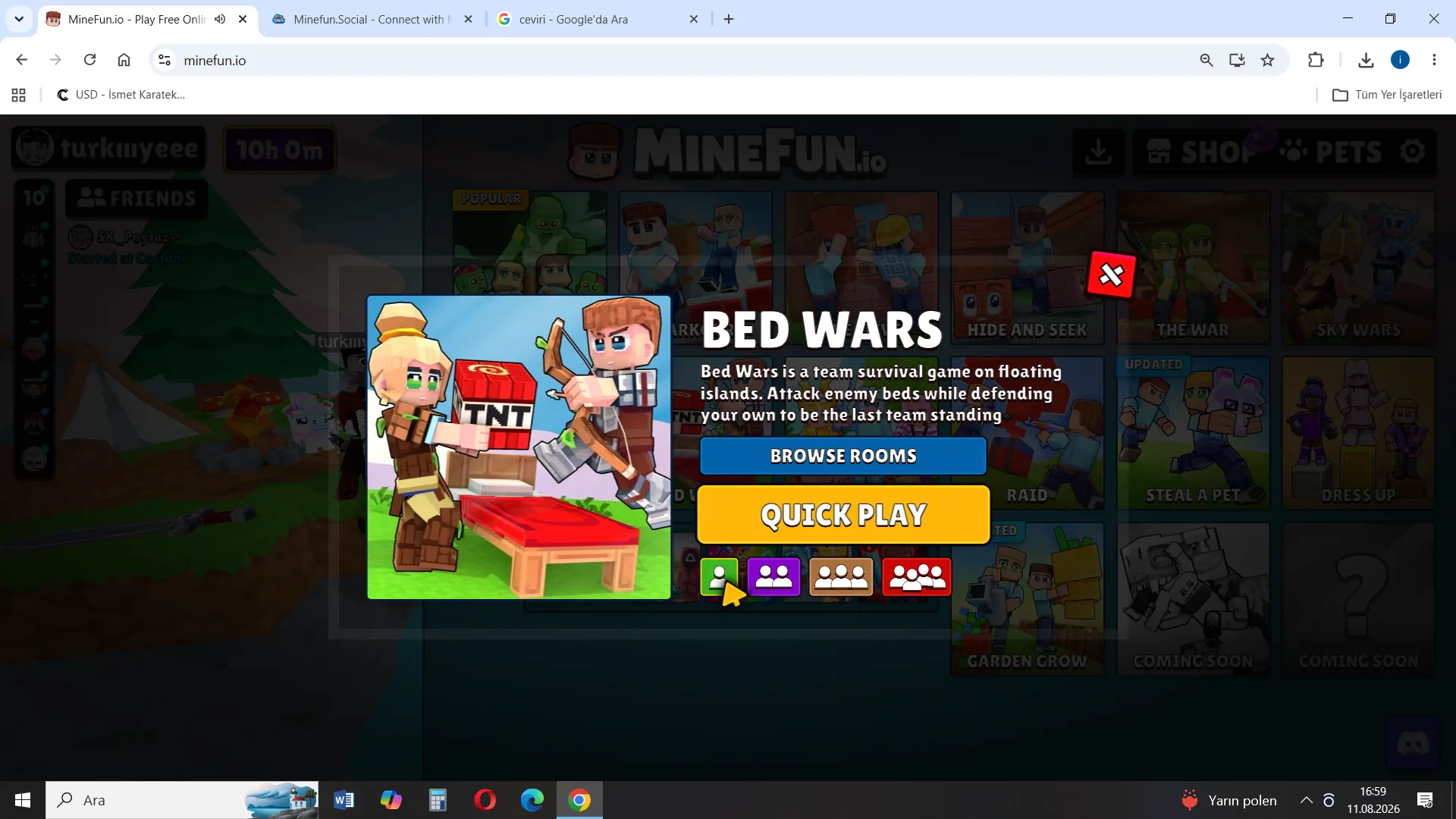Click the install app icon
Screen dimensions: 1456x819
[1237, 60]
